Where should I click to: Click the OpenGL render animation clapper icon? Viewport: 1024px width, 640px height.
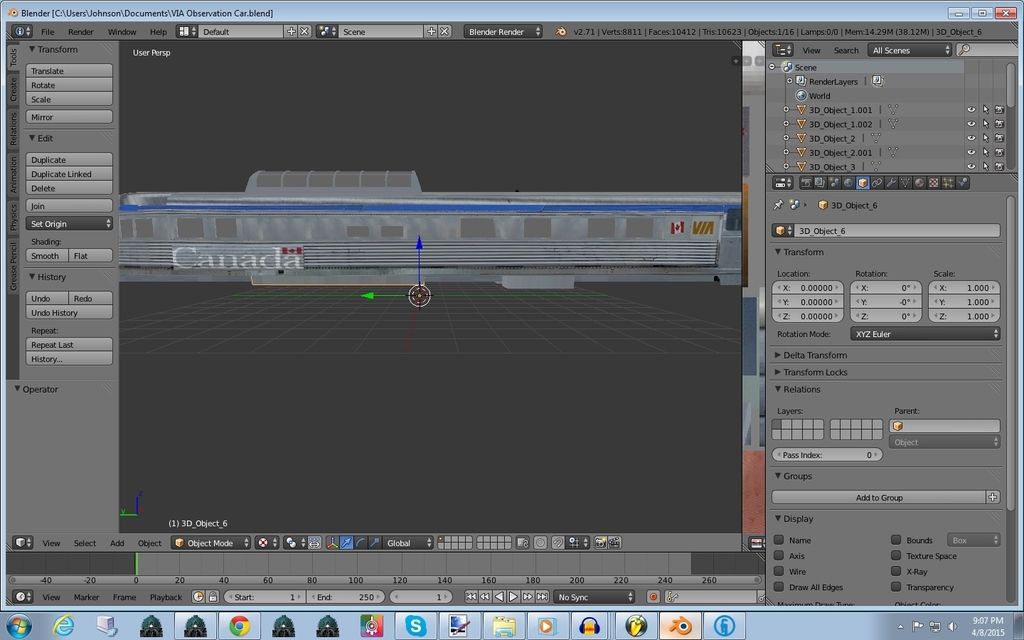(615, 543)
